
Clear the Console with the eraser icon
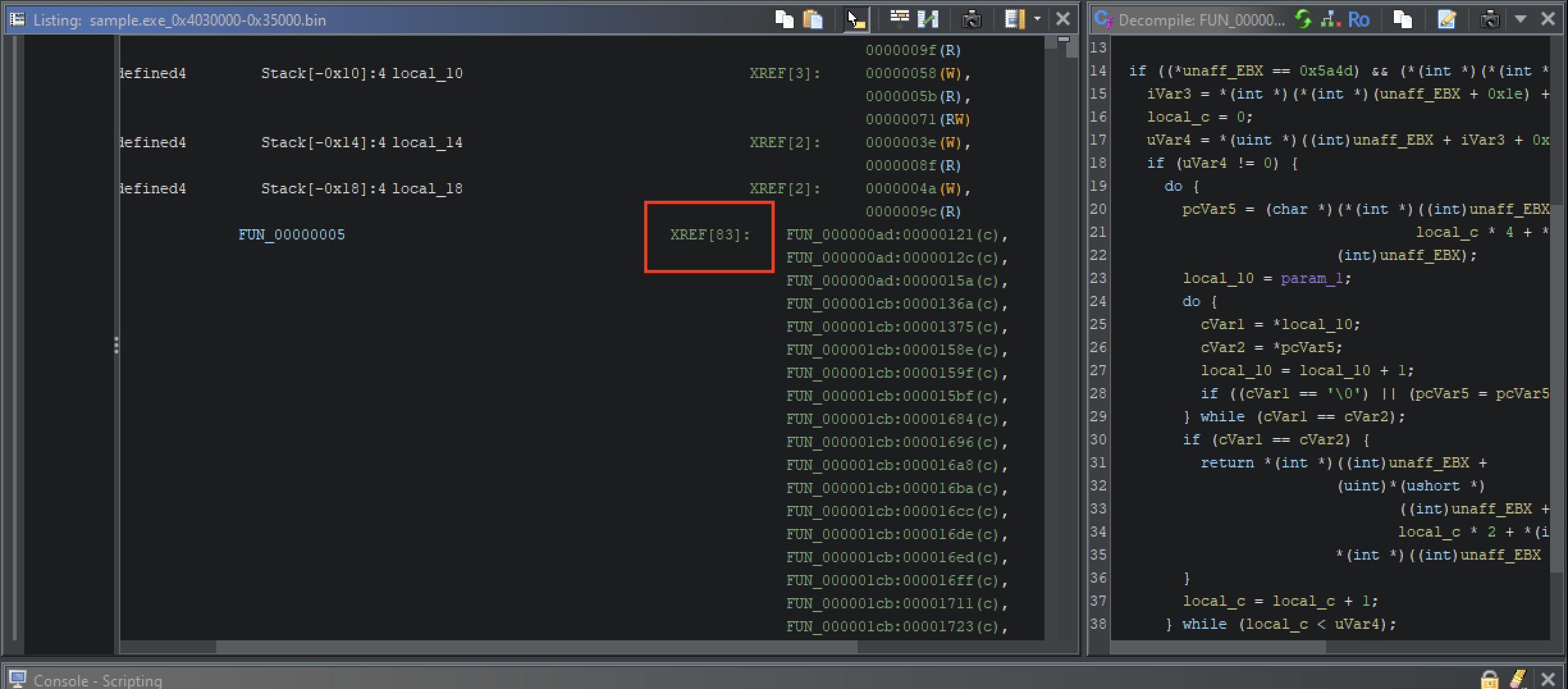[x=1518, y=679]
